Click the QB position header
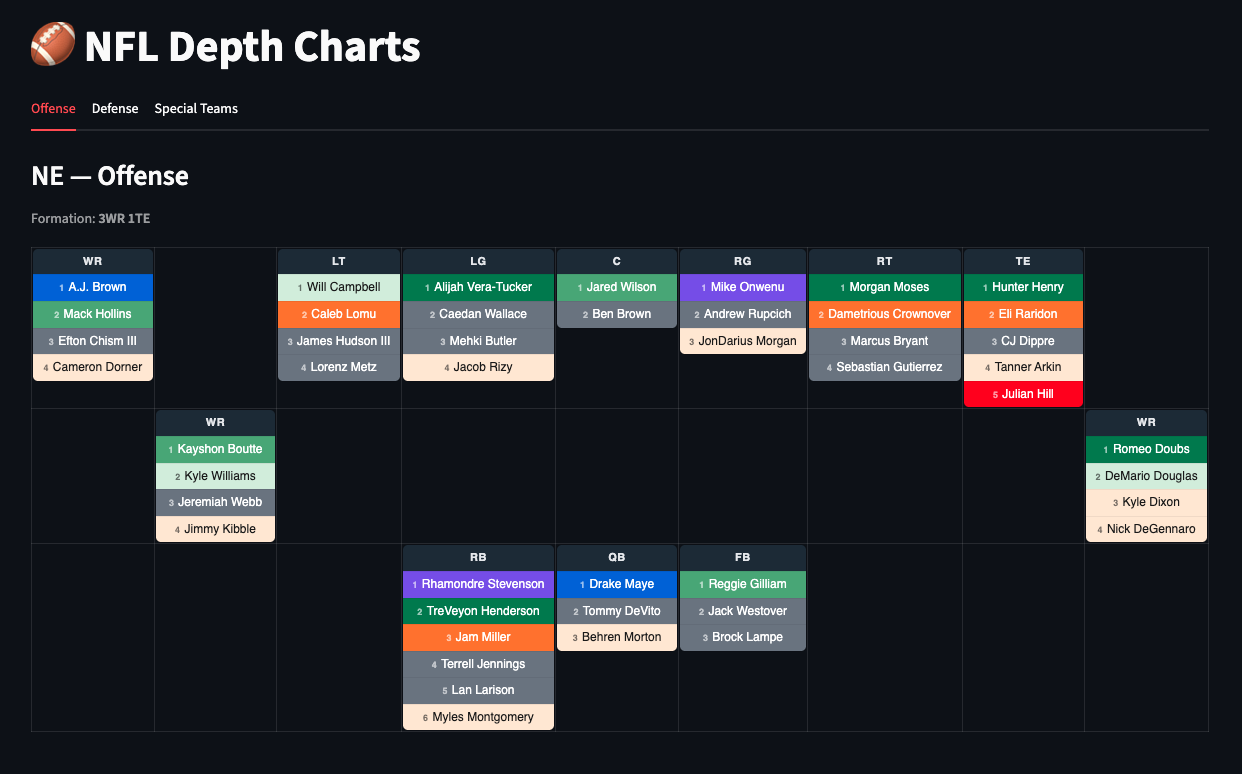Viewport: 1242px width, 774px height. pos(616,557)
